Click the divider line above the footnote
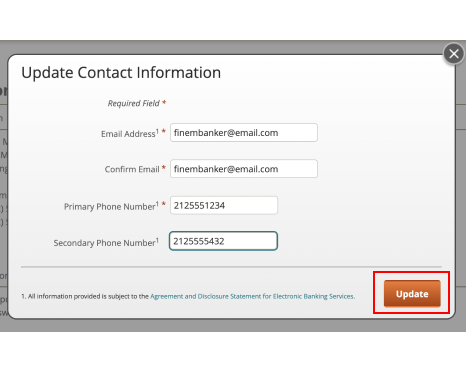Screen dimensions: 466x373 pos(231,267)
